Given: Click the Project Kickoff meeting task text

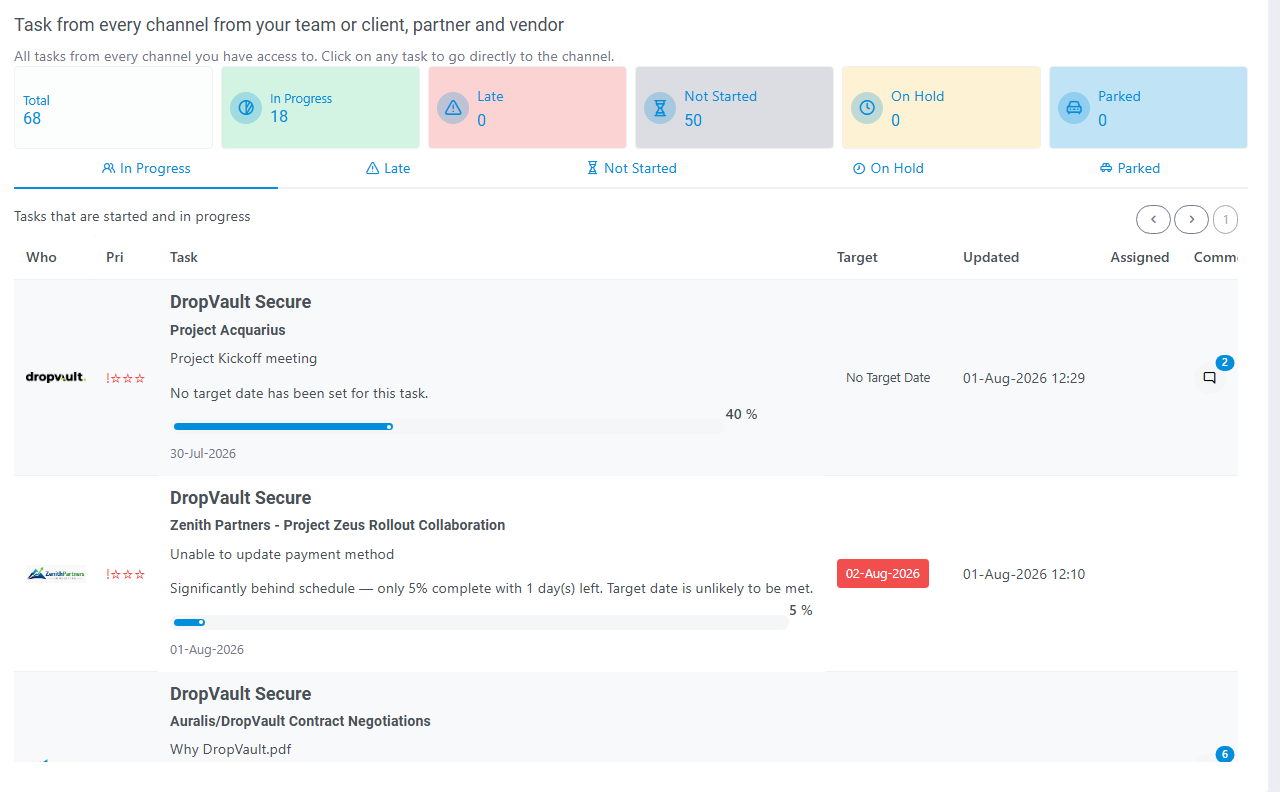Looking at the screenshot, I should pyautogui.click(x=244, y=358).
